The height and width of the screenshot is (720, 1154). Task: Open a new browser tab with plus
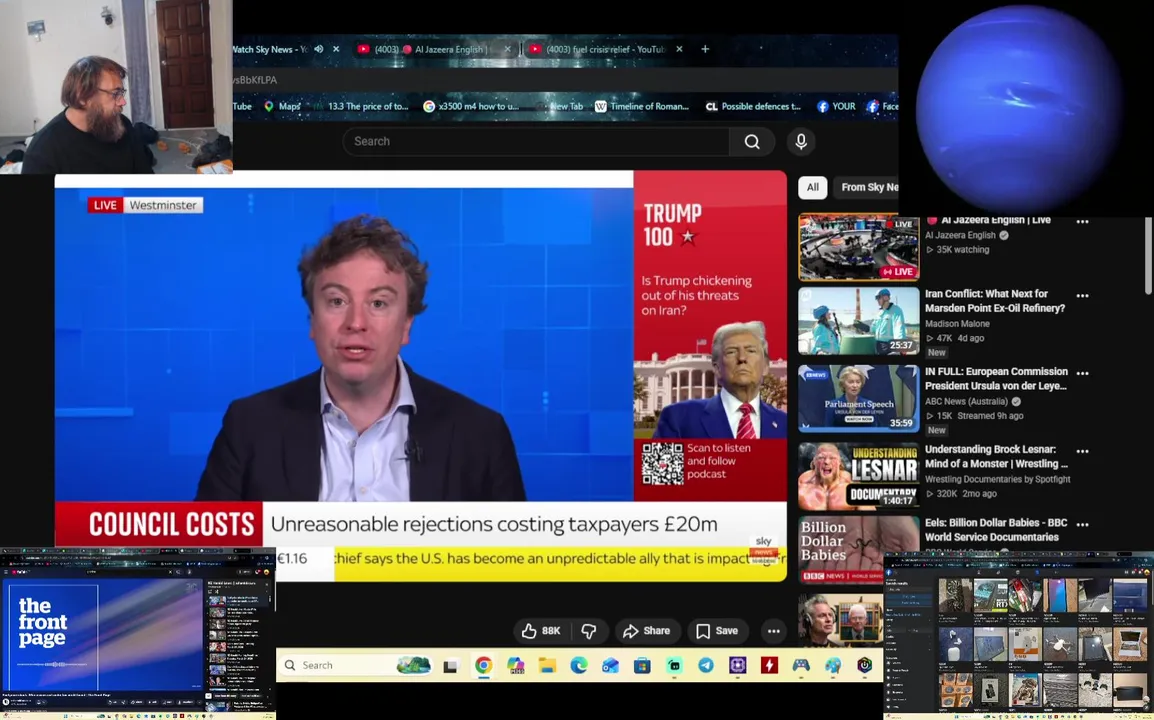pos(705,49)
